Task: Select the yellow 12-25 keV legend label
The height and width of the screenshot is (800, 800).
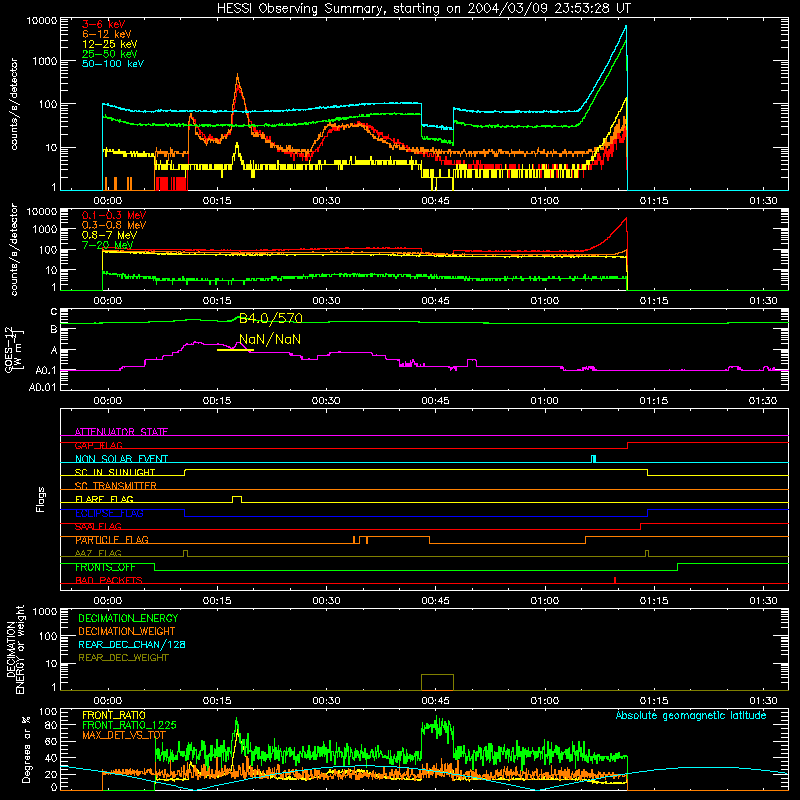Action: pos(109,44)
